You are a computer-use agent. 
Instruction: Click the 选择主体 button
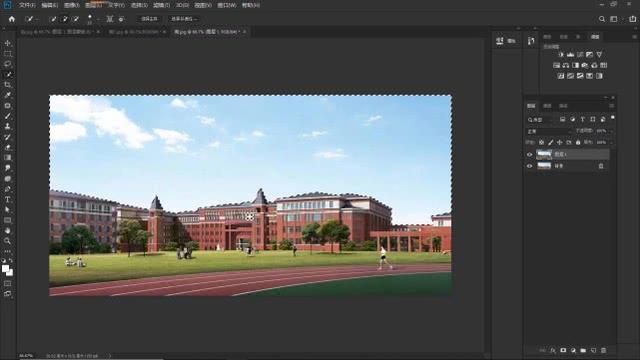[149, 19]
